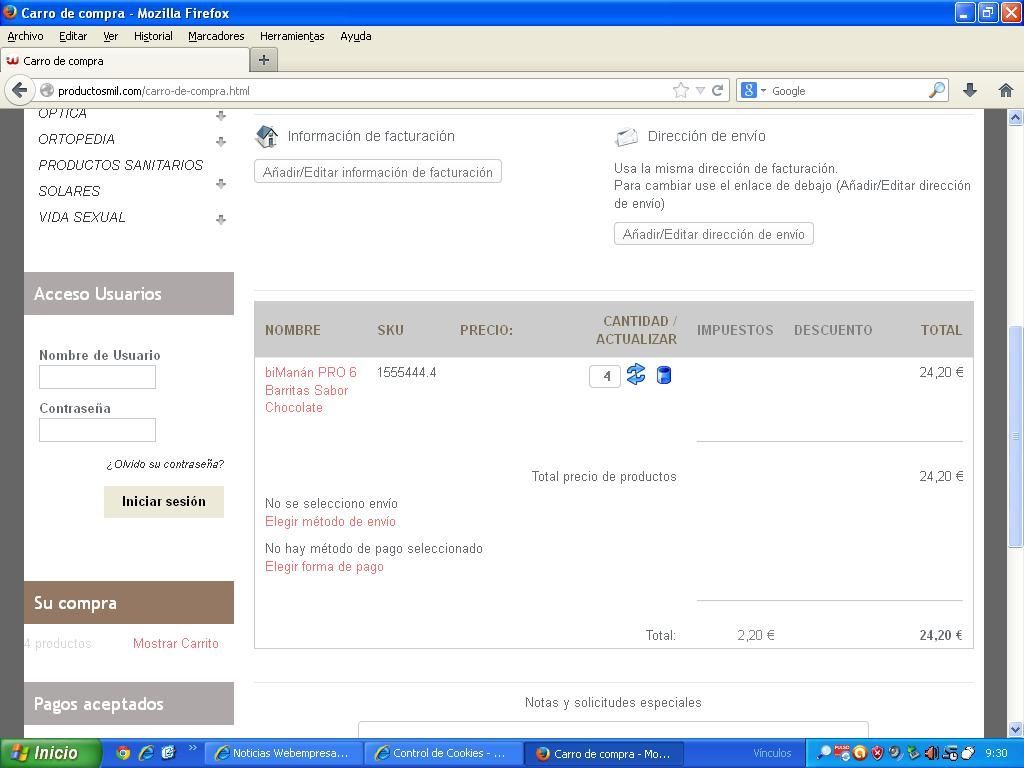Click the address bar URL field
This screenshot has height=768, width=1024.
pyautogui.click(x=362, y=91)
